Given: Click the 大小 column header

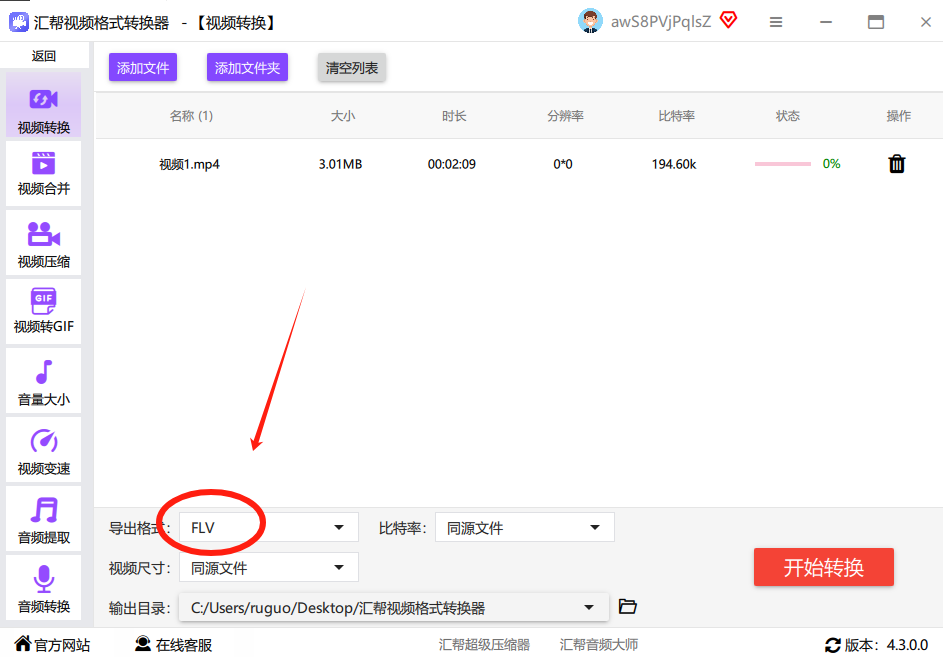Looking at the screenshot, I should [343, 116].
